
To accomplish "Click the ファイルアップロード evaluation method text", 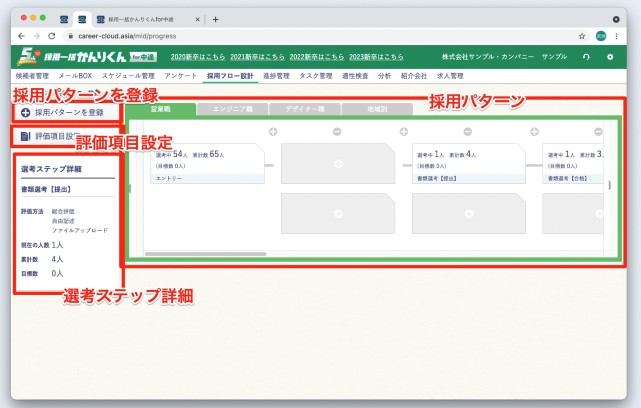I will (80, 231).
